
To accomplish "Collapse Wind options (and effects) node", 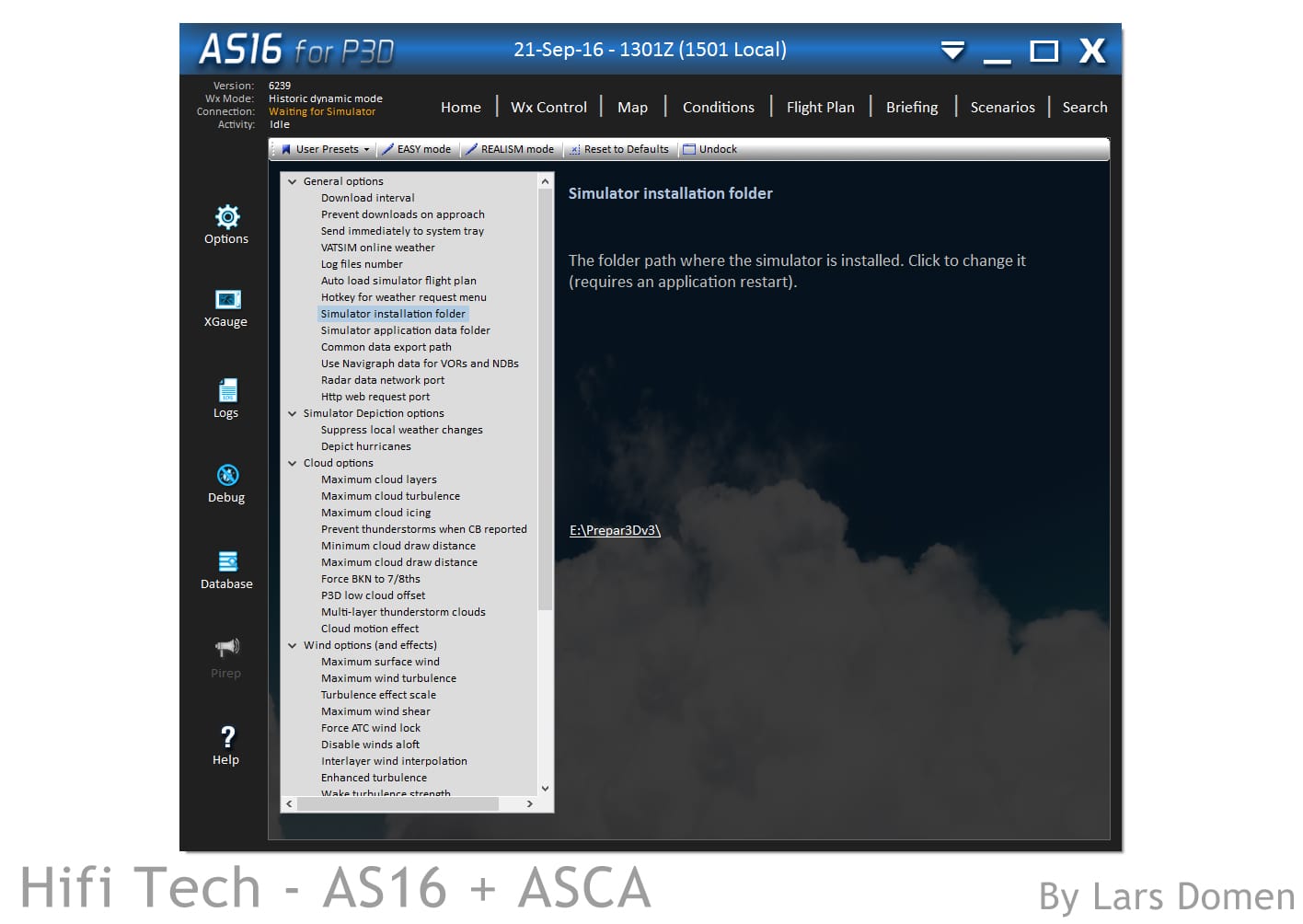I will point(293,645).
